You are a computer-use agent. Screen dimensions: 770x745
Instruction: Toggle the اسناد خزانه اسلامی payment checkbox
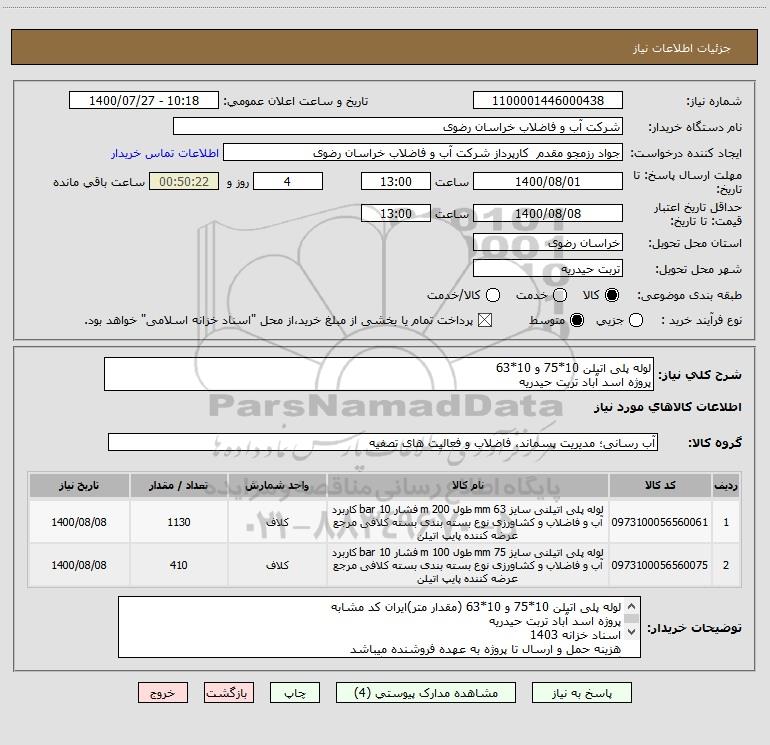pyautogui.click(x=485, y=320)
